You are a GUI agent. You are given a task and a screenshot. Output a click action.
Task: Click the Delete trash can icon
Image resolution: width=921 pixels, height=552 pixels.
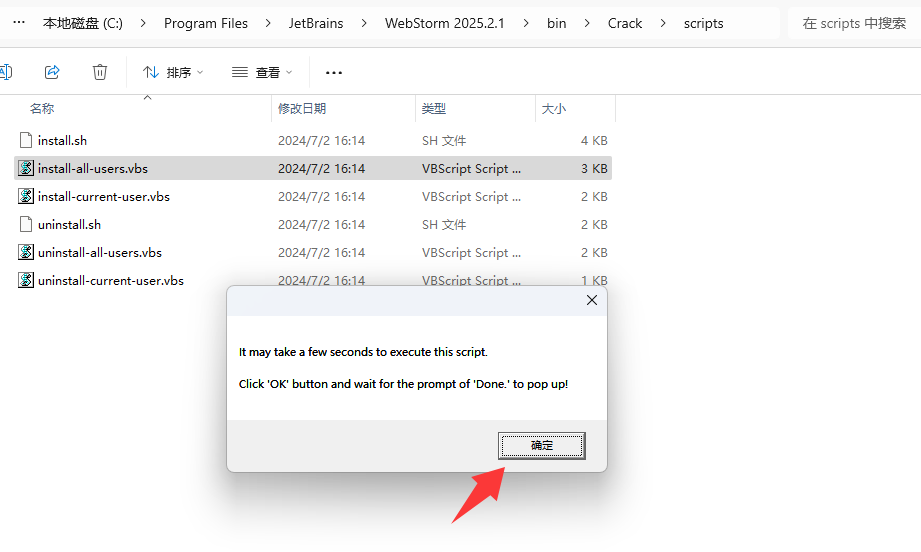[100, 72]
